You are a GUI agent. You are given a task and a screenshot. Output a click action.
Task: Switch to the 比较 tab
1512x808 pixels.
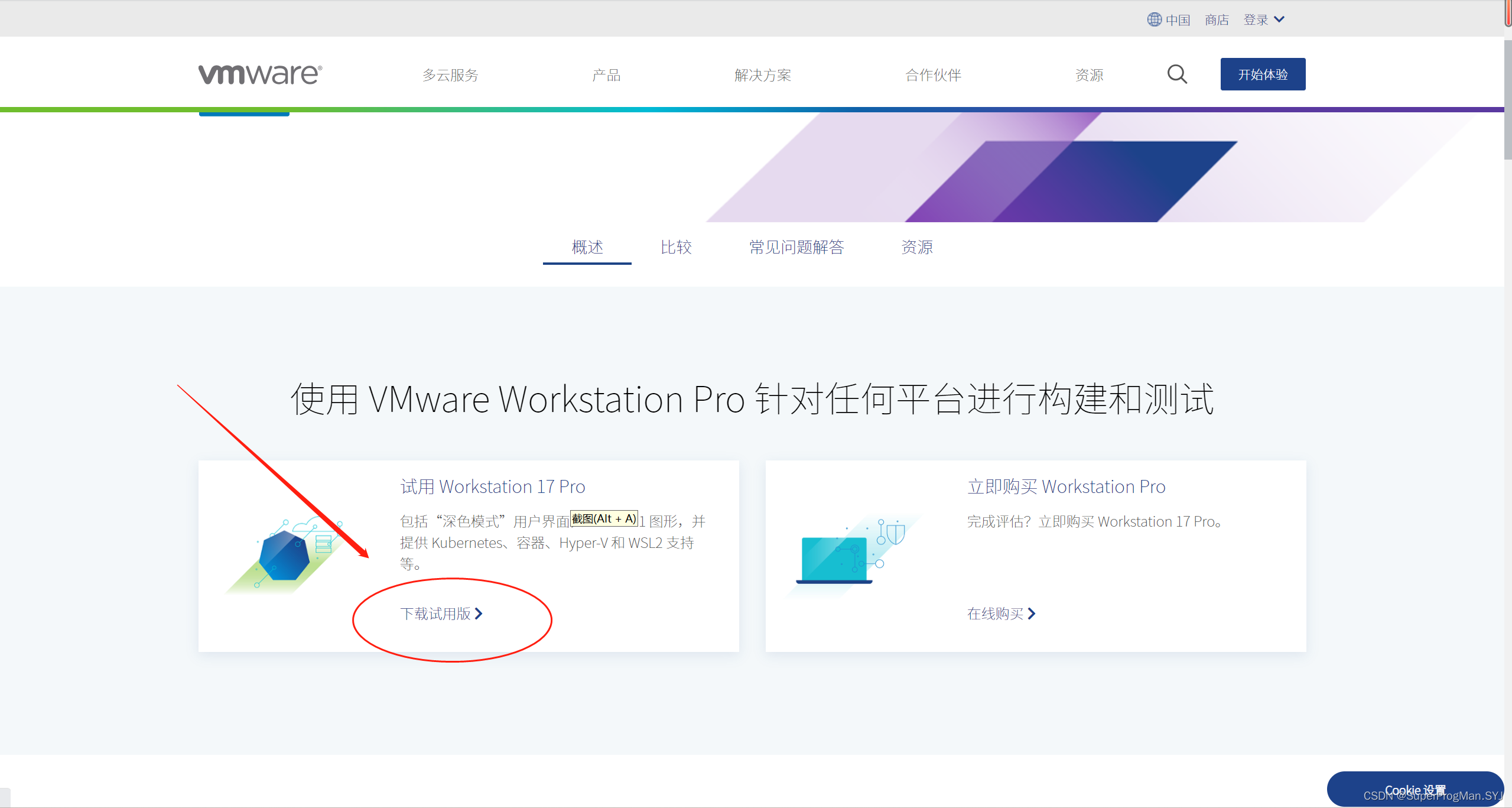pos(676,247)
